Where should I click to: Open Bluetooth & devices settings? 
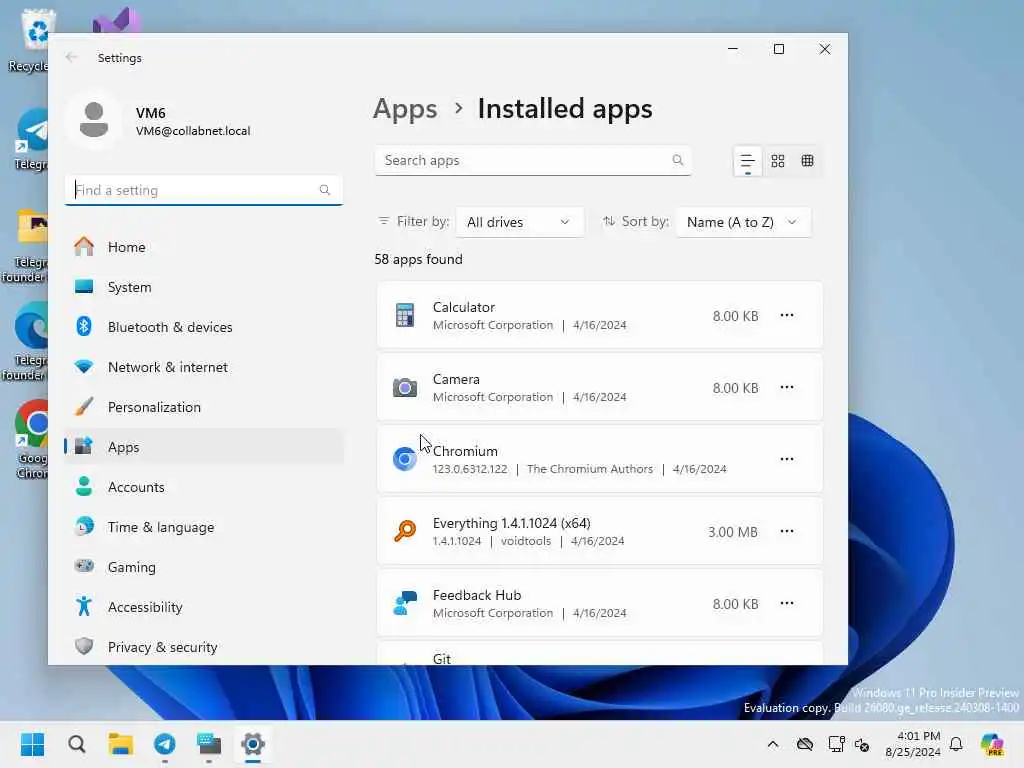pyautogui.click(x=204, y=327)
